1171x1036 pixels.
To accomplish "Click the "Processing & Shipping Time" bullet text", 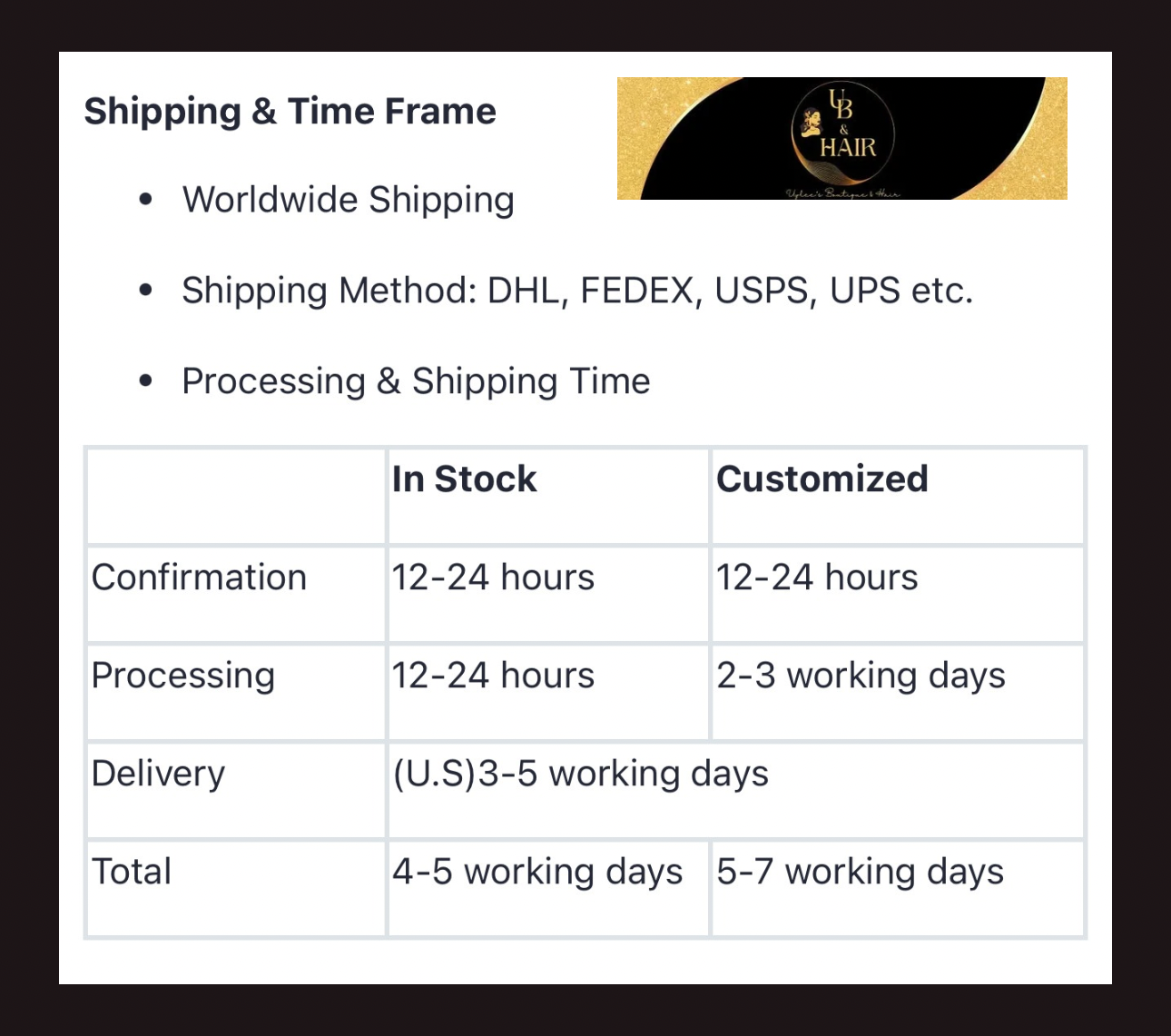I will (x=416, y=381).
